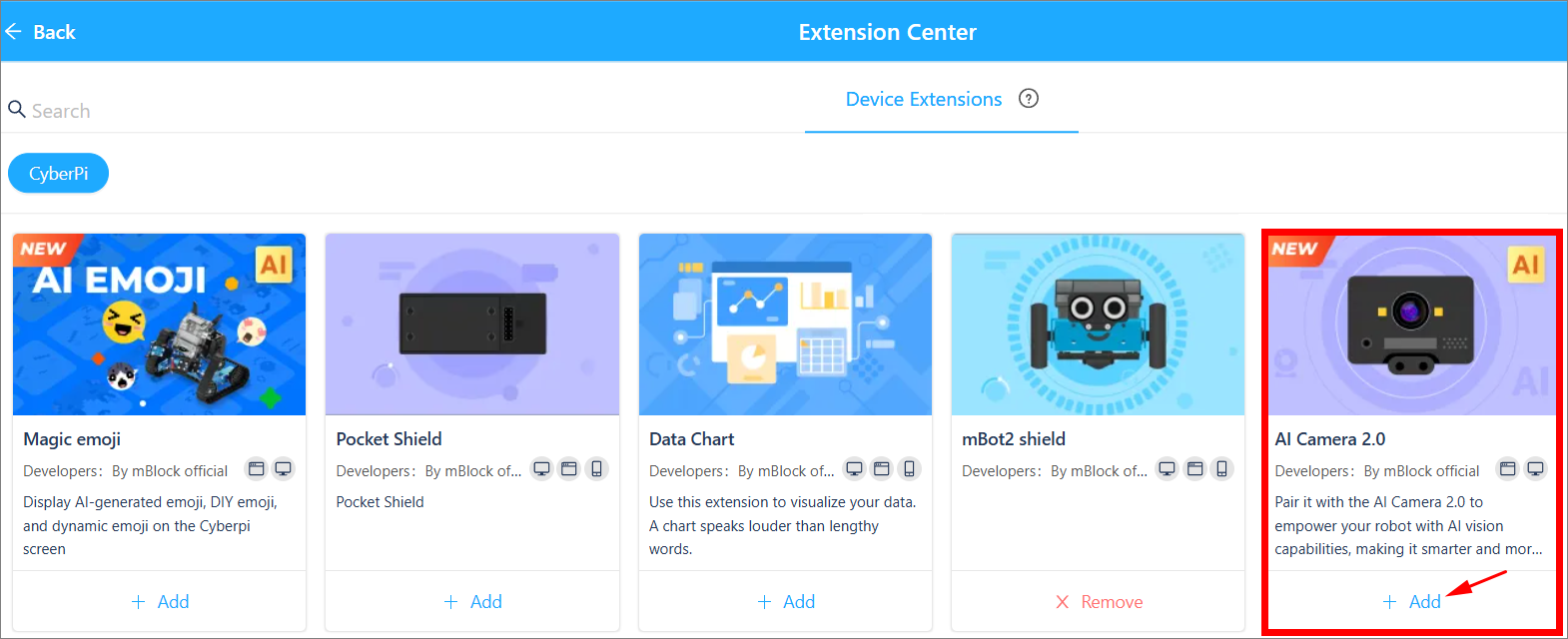Click Pocket Shield browser platform icon
Viewport: 1568px width, 639px height.
(569, 469)
